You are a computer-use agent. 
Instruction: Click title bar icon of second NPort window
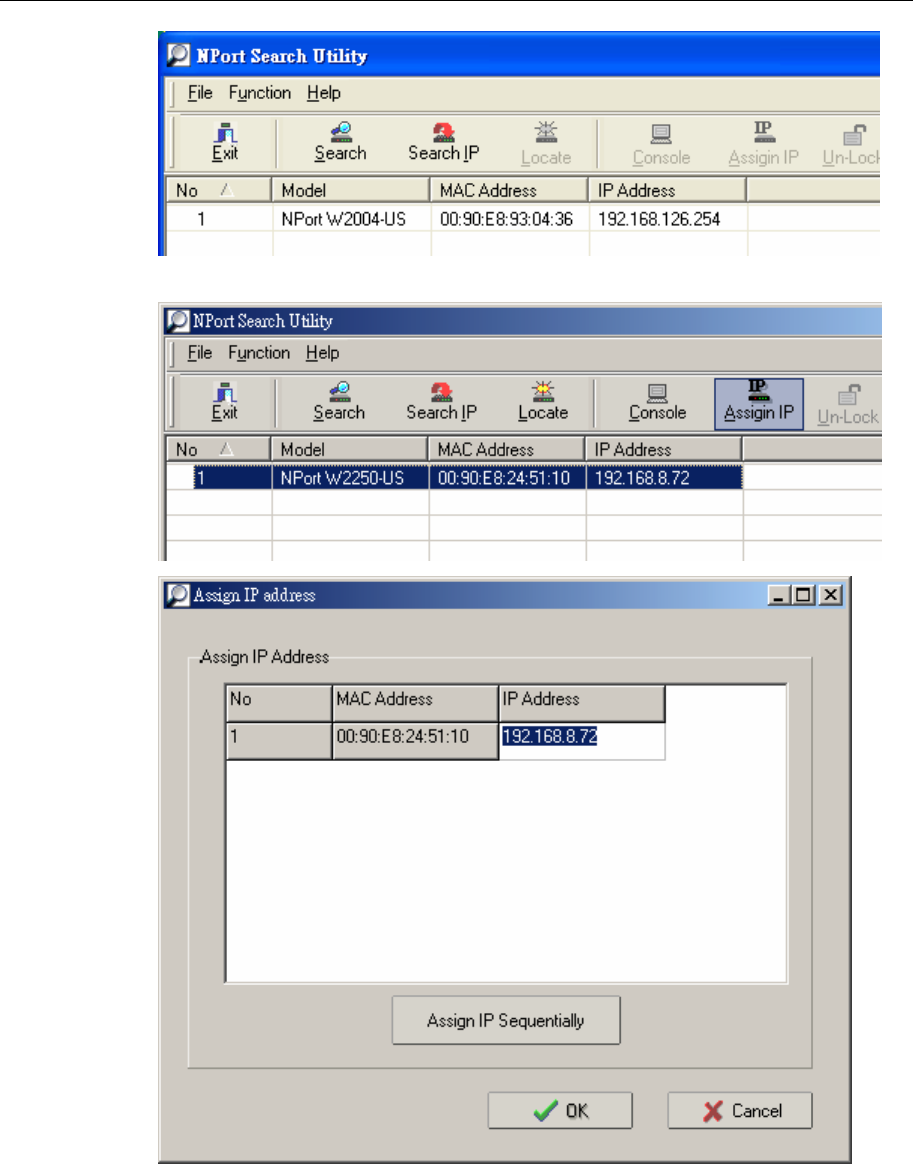(x=177, y=321)
